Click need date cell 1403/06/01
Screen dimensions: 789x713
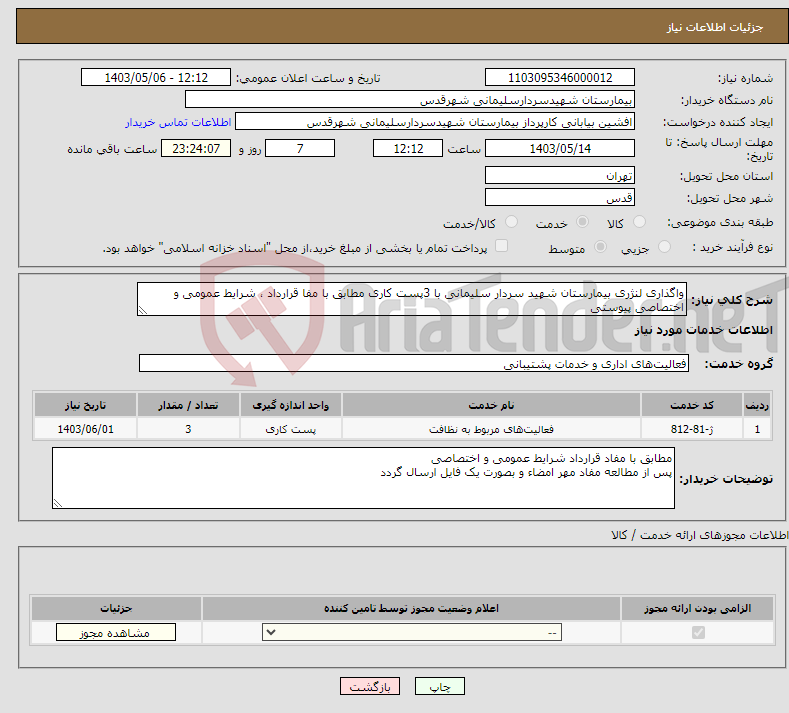[x=86, y=429]
